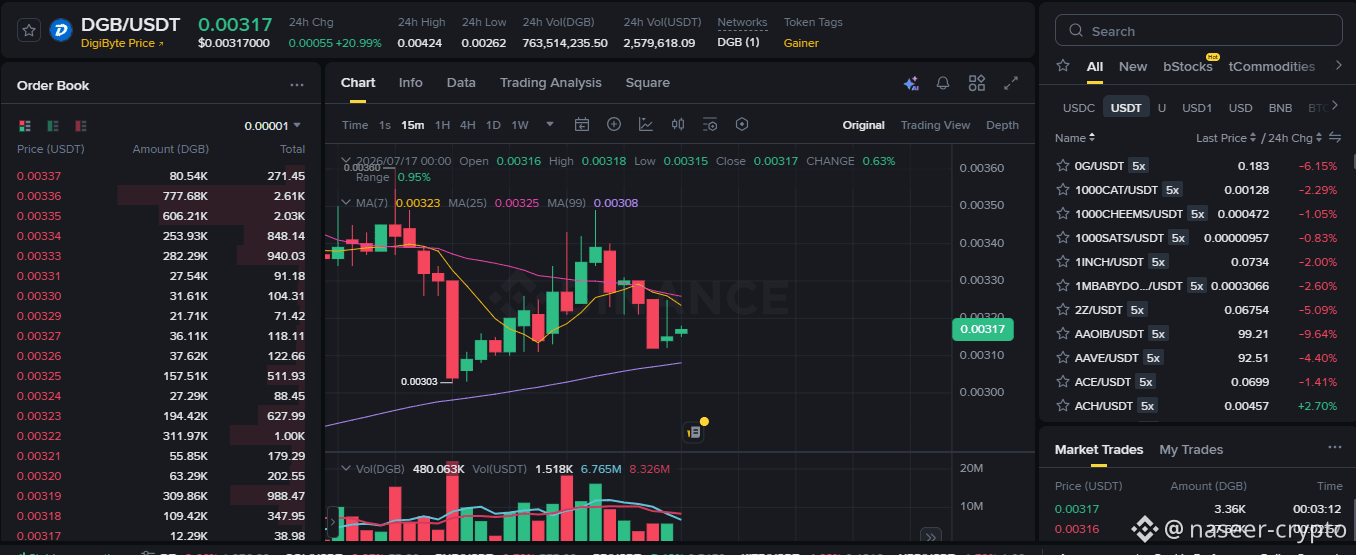Click the chart event marker icon
The height and width of the screenshot is (555, 1356).
coord(693,432)
